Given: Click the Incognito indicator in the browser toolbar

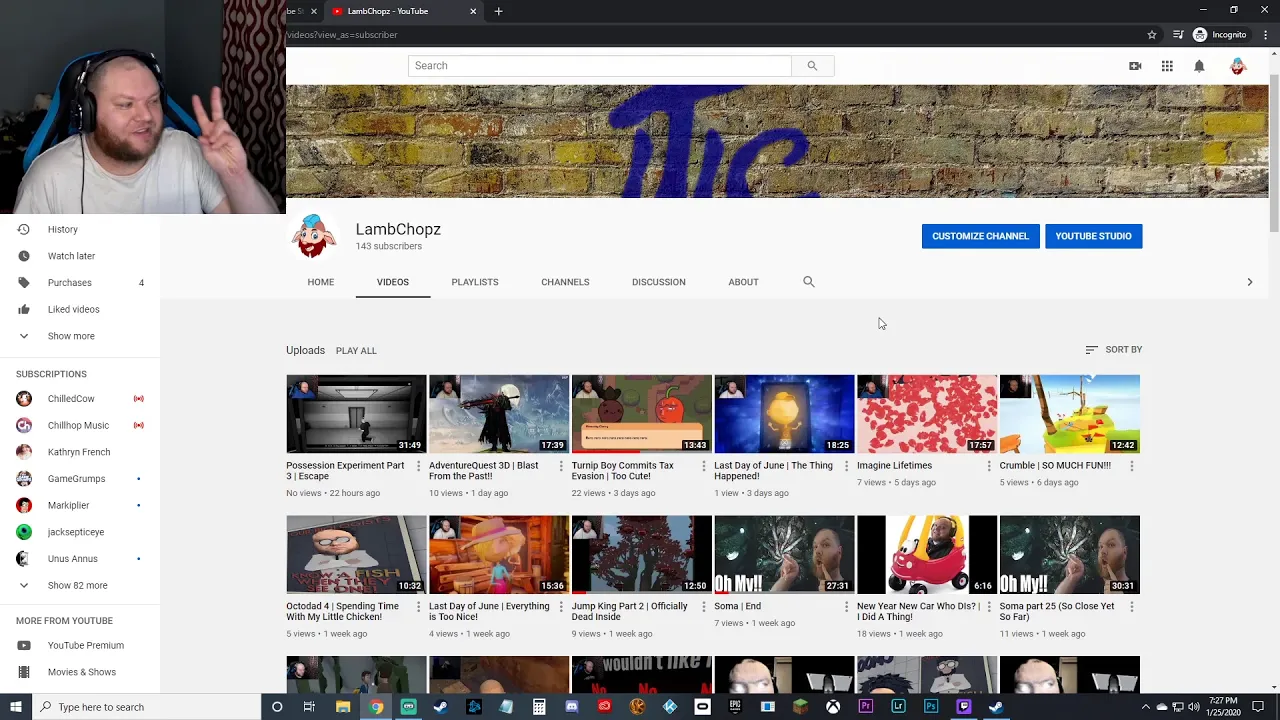Looking at the screenshot, I should pos(1220,35).
